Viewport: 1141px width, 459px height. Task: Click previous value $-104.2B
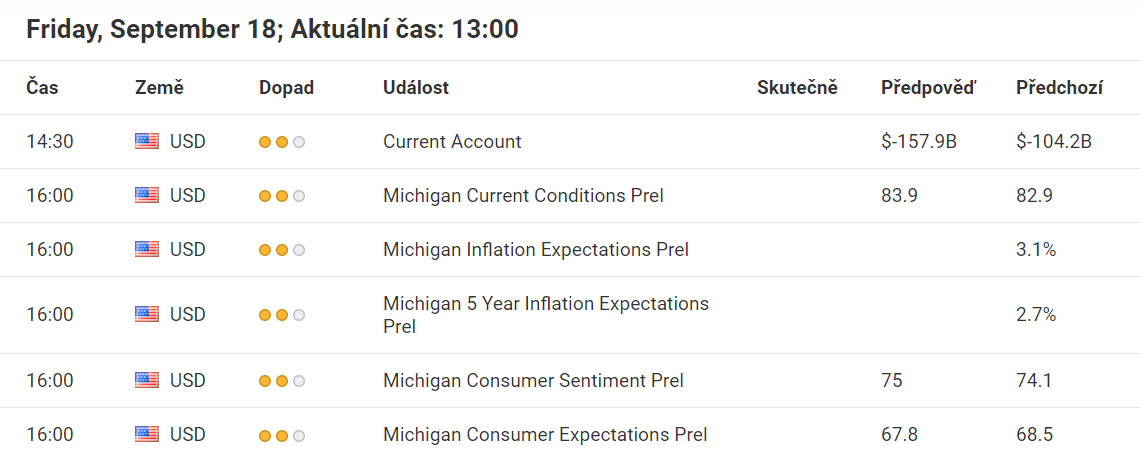click(1054, 142)
